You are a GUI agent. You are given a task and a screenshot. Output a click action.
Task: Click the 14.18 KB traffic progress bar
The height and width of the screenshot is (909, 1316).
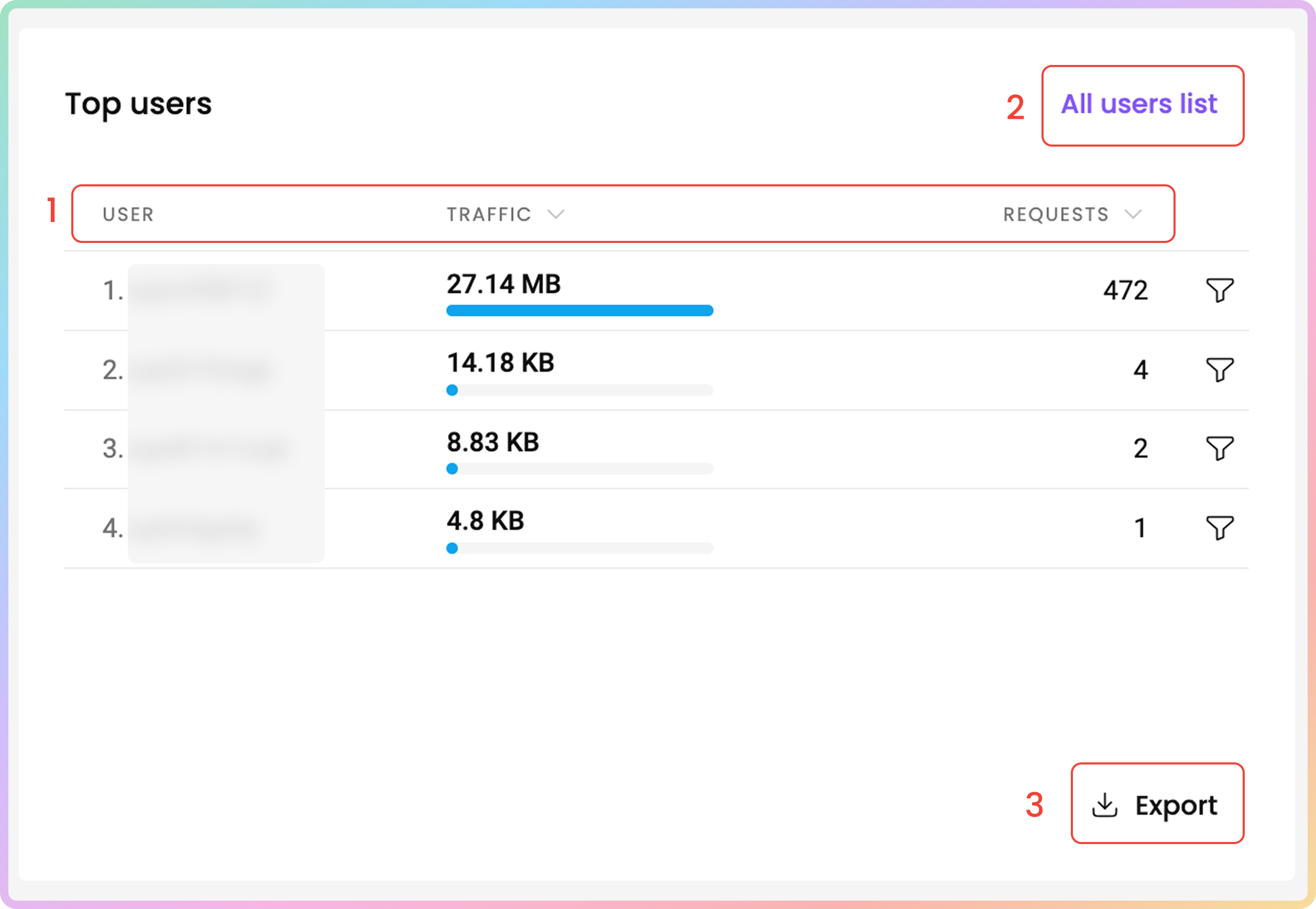579,390
